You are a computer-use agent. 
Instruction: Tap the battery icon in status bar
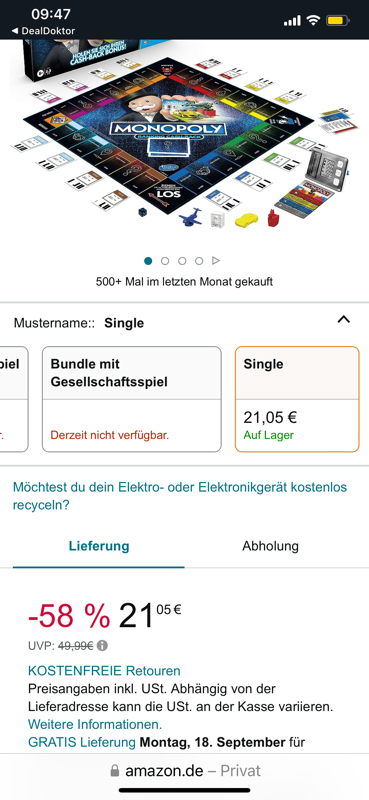click(338, 21)
